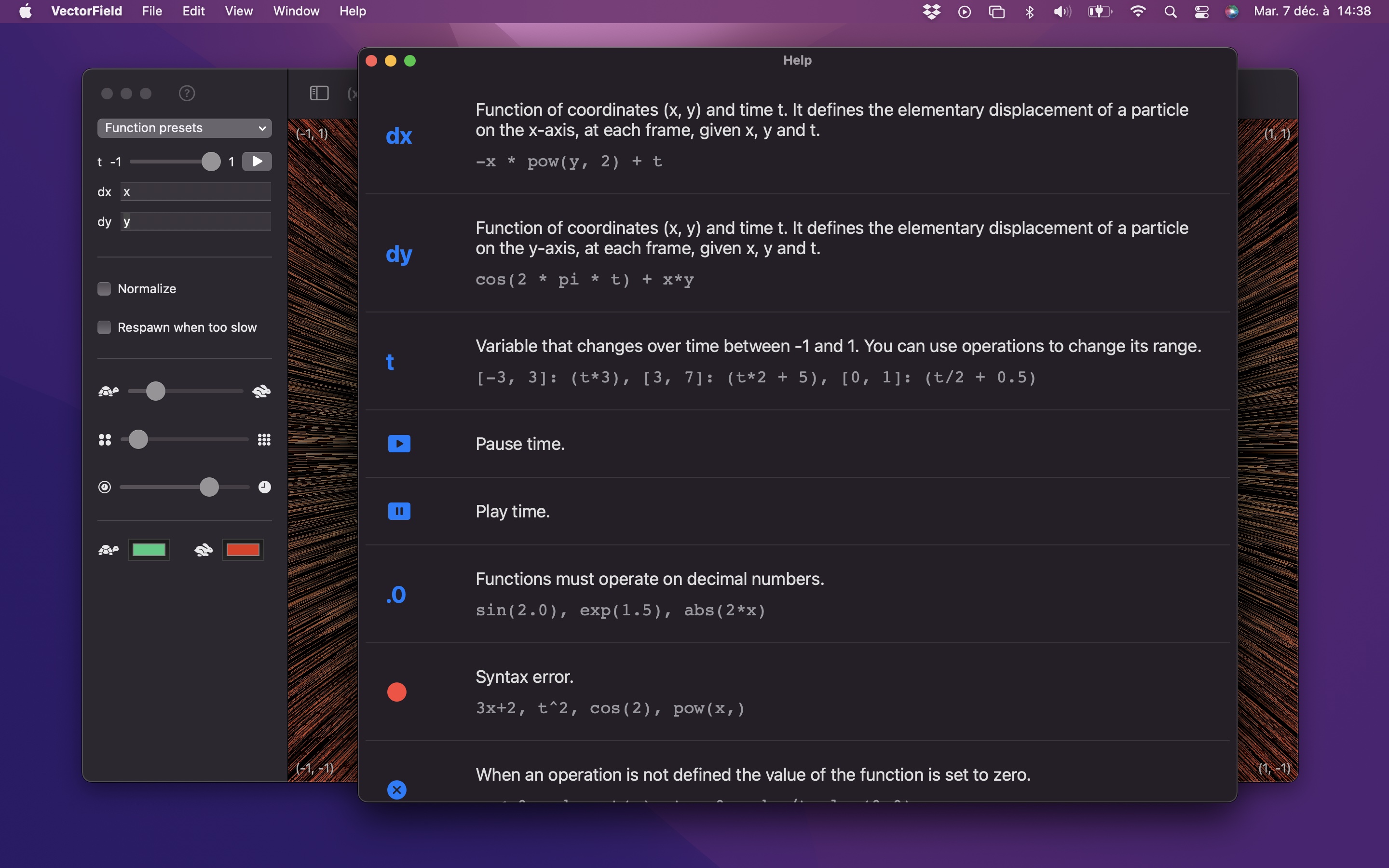Click the few particles icon
Screen dimensions: 1389x868
pos(105,440)
